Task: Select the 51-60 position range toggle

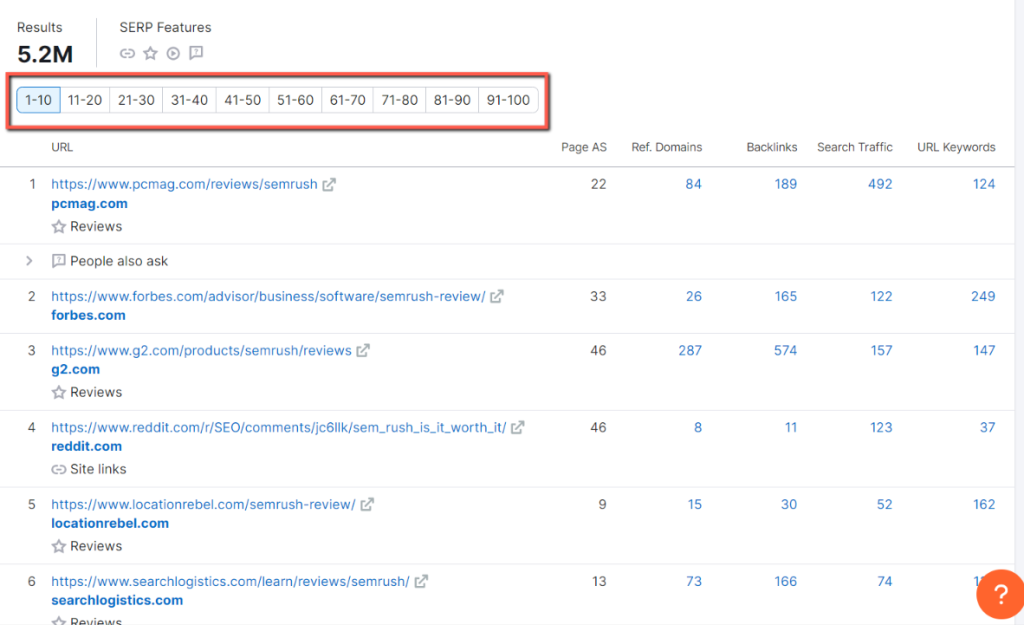Action: [294, 100]
